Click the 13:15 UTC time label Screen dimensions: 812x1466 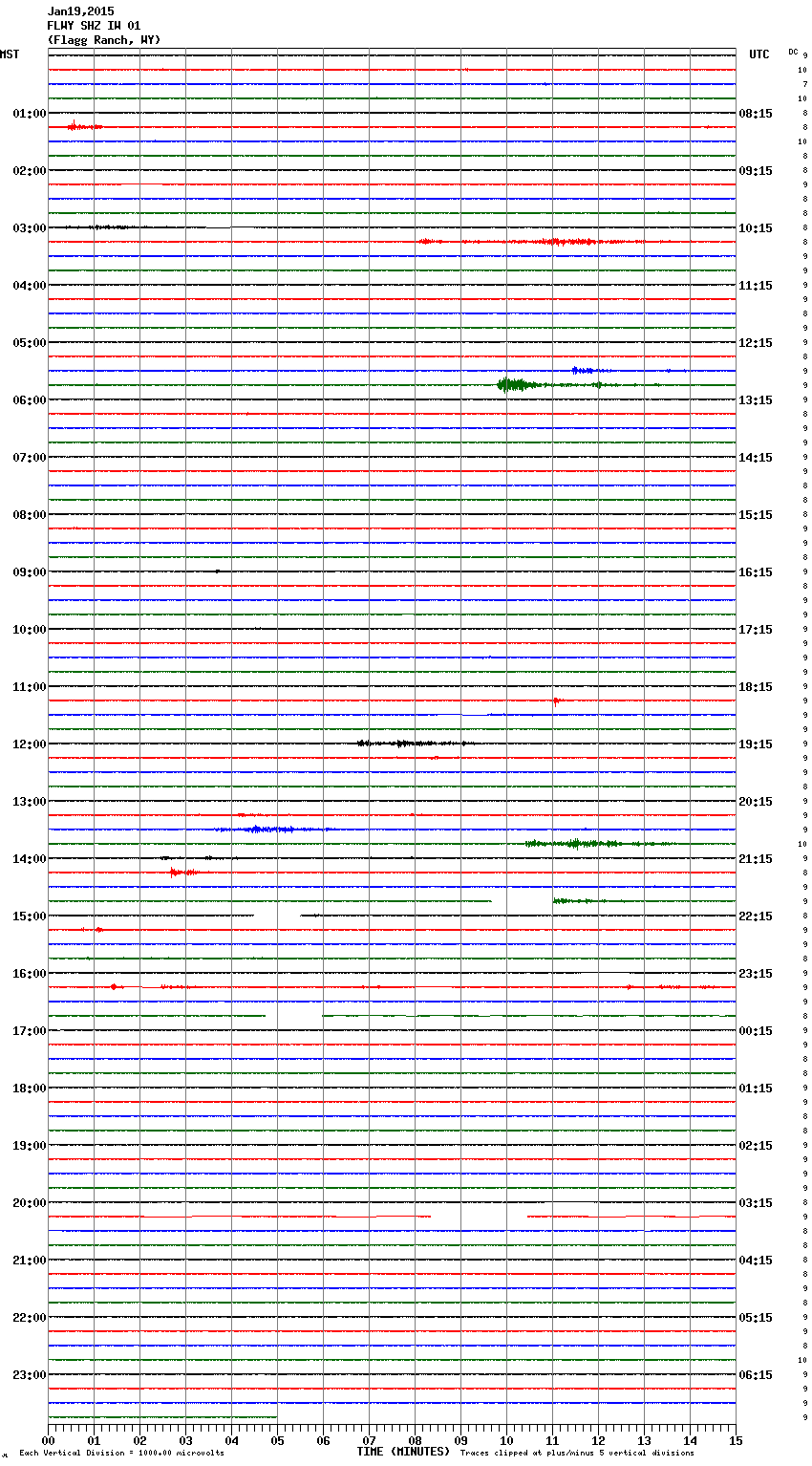tap(756, 400)
